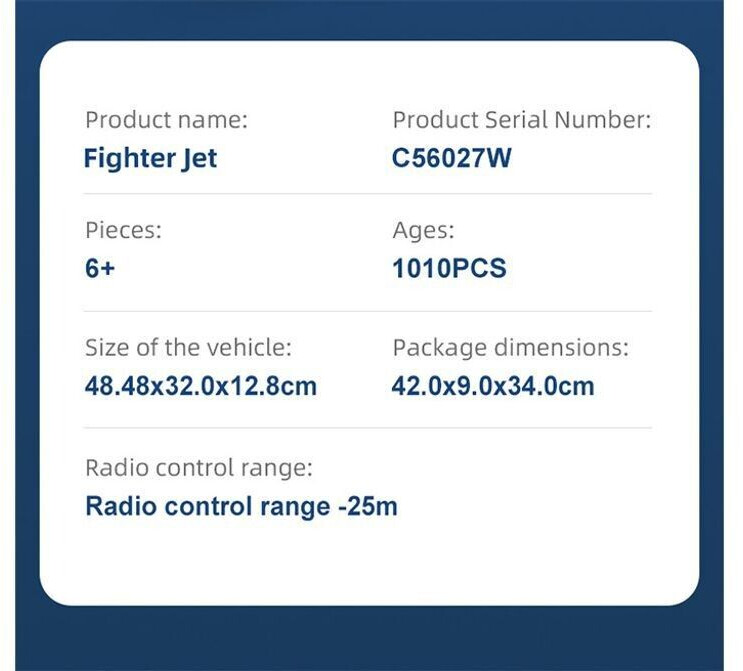This screenshot has height=671, width=743.
Task: Select the vehicle size 48.48x32.0x12.8cm
Action: click(x=200, y=386)
